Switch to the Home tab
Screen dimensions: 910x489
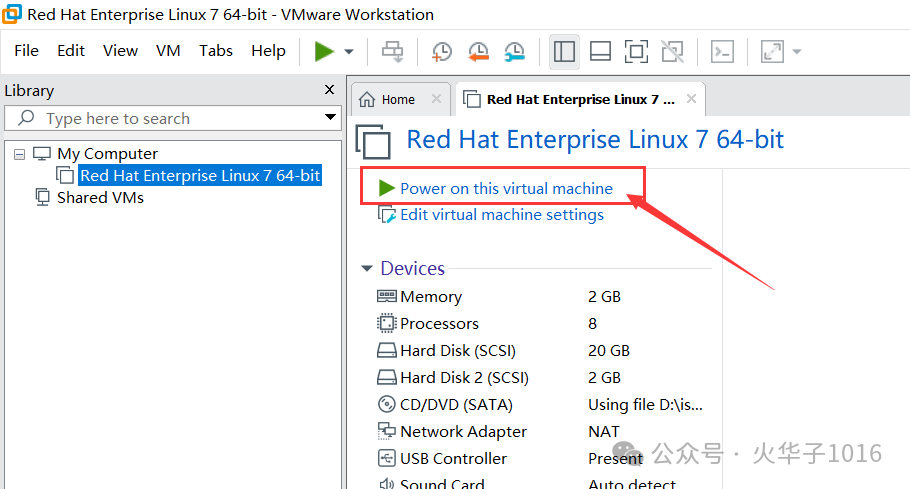pyautogui.click(x=398, y=100)
